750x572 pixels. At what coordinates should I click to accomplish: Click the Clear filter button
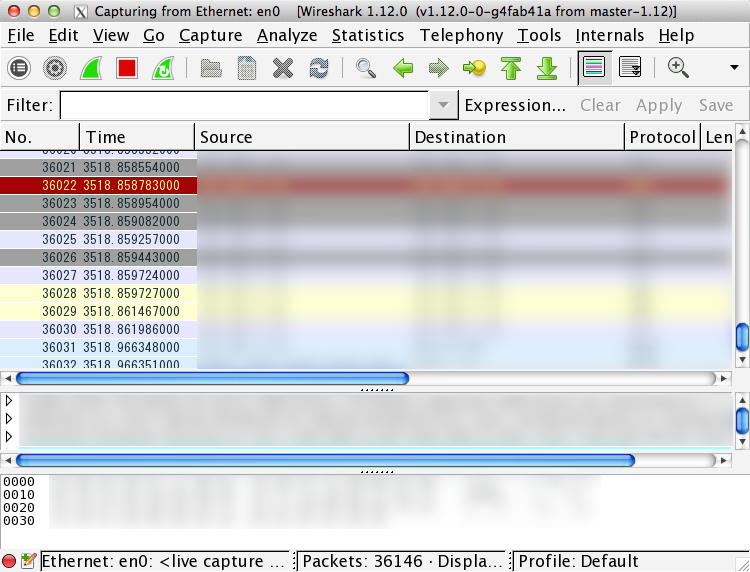600,105
